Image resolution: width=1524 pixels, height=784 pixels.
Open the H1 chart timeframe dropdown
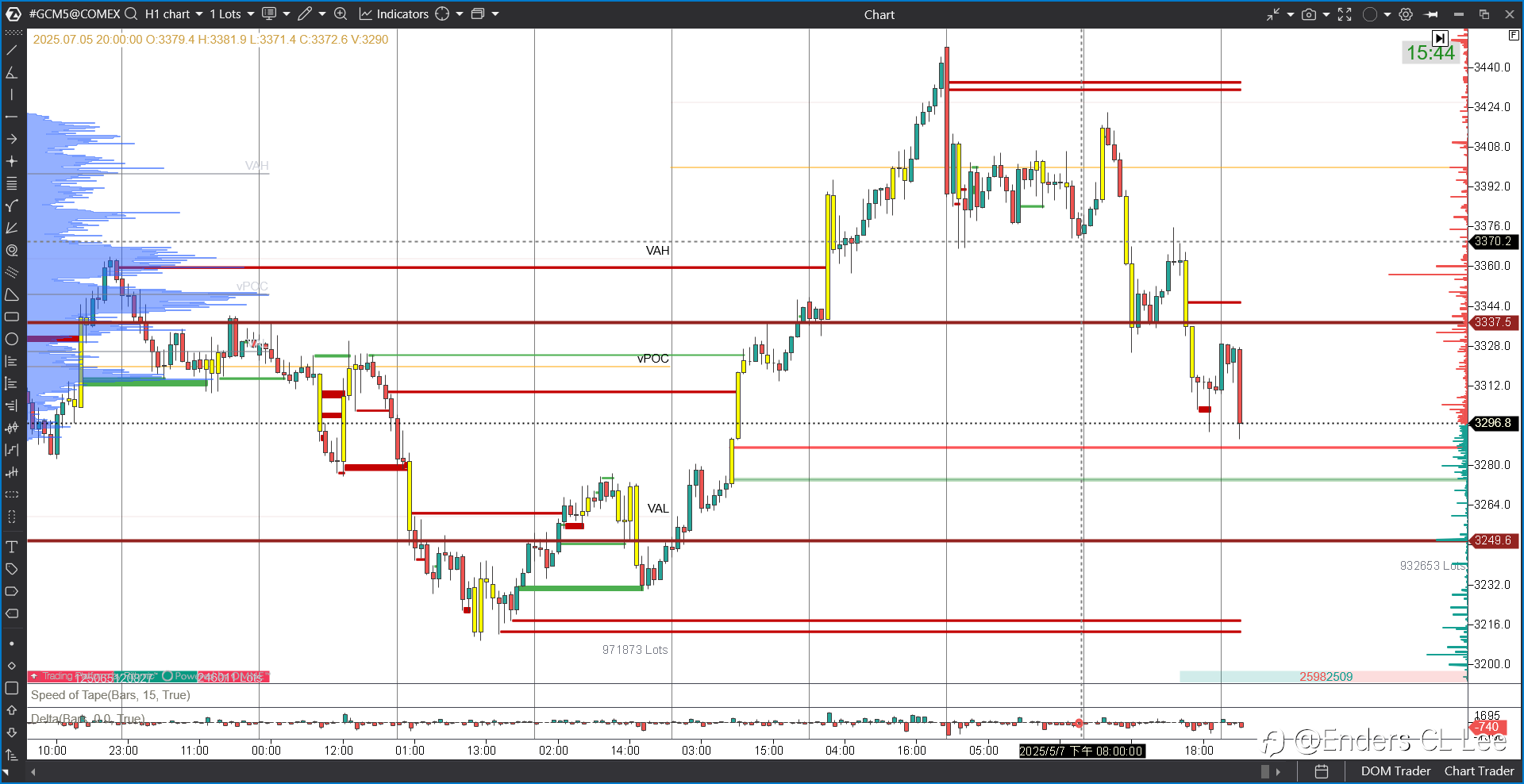click(x=174, y=13)
